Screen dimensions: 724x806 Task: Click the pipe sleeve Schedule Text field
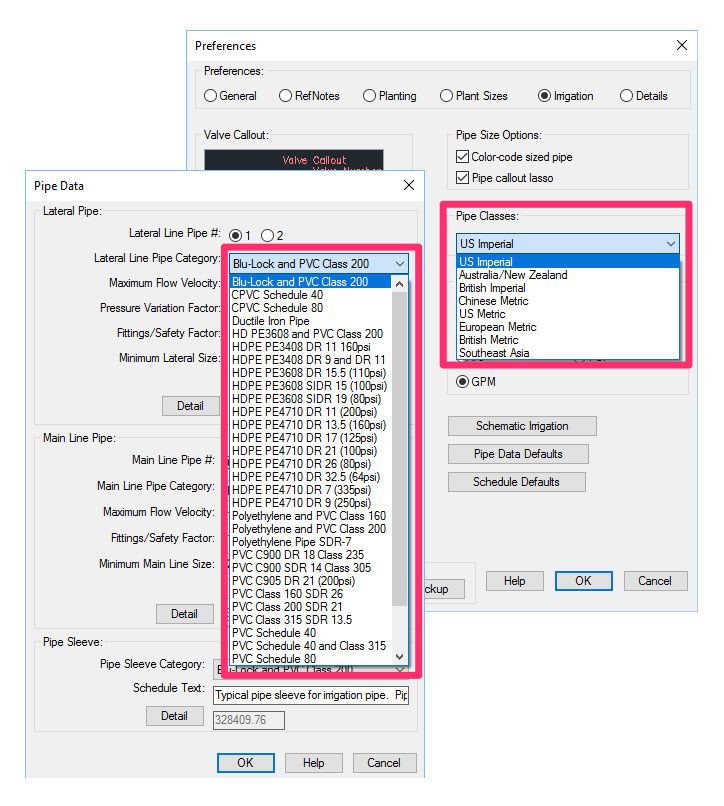(311, 695)
